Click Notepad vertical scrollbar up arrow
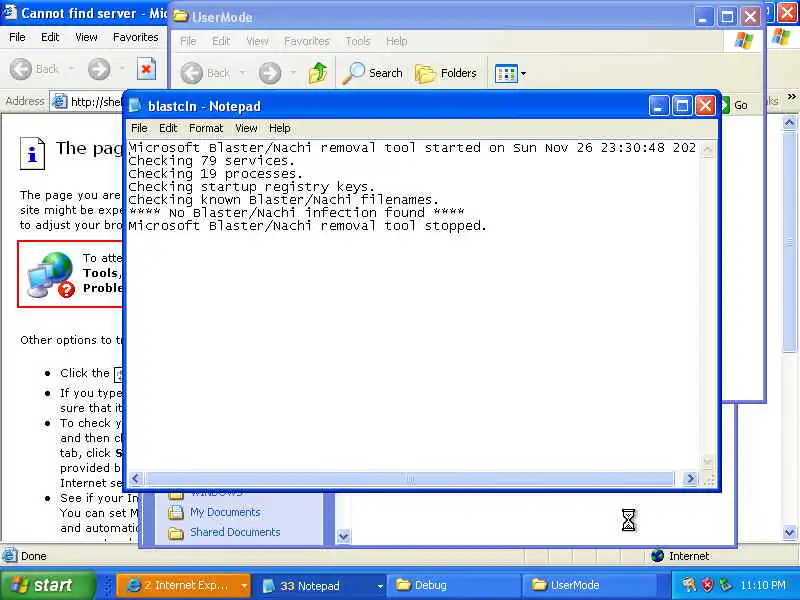Viewport: 800px width, 600px height. point(707,149)
